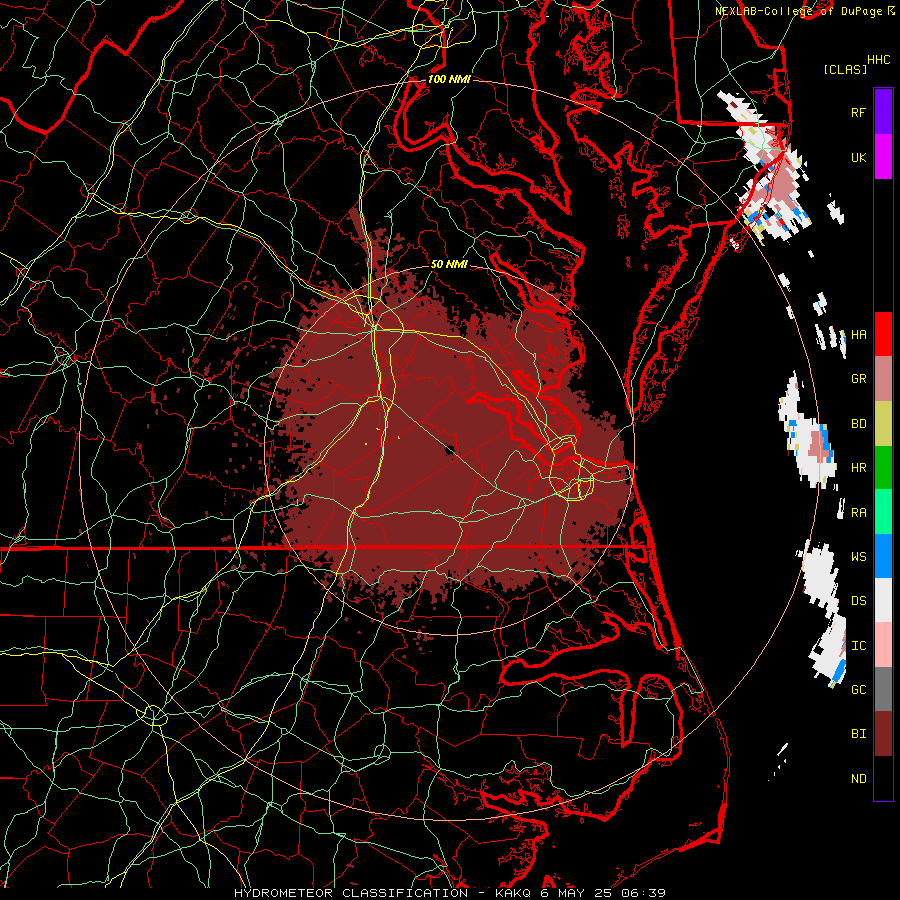Click the 'RF' legend label
The image size is (900, 900).
pyautogui.click(x=858, y=112)
